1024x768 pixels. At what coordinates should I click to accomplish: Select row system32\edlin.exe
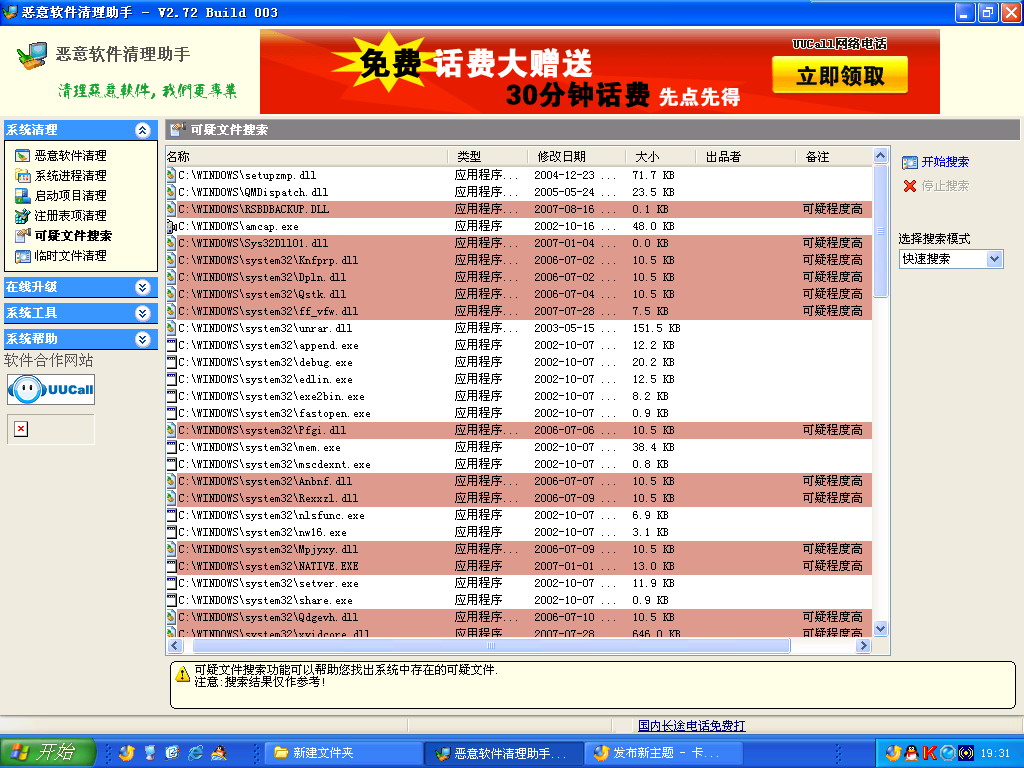[x=519, y=379]
